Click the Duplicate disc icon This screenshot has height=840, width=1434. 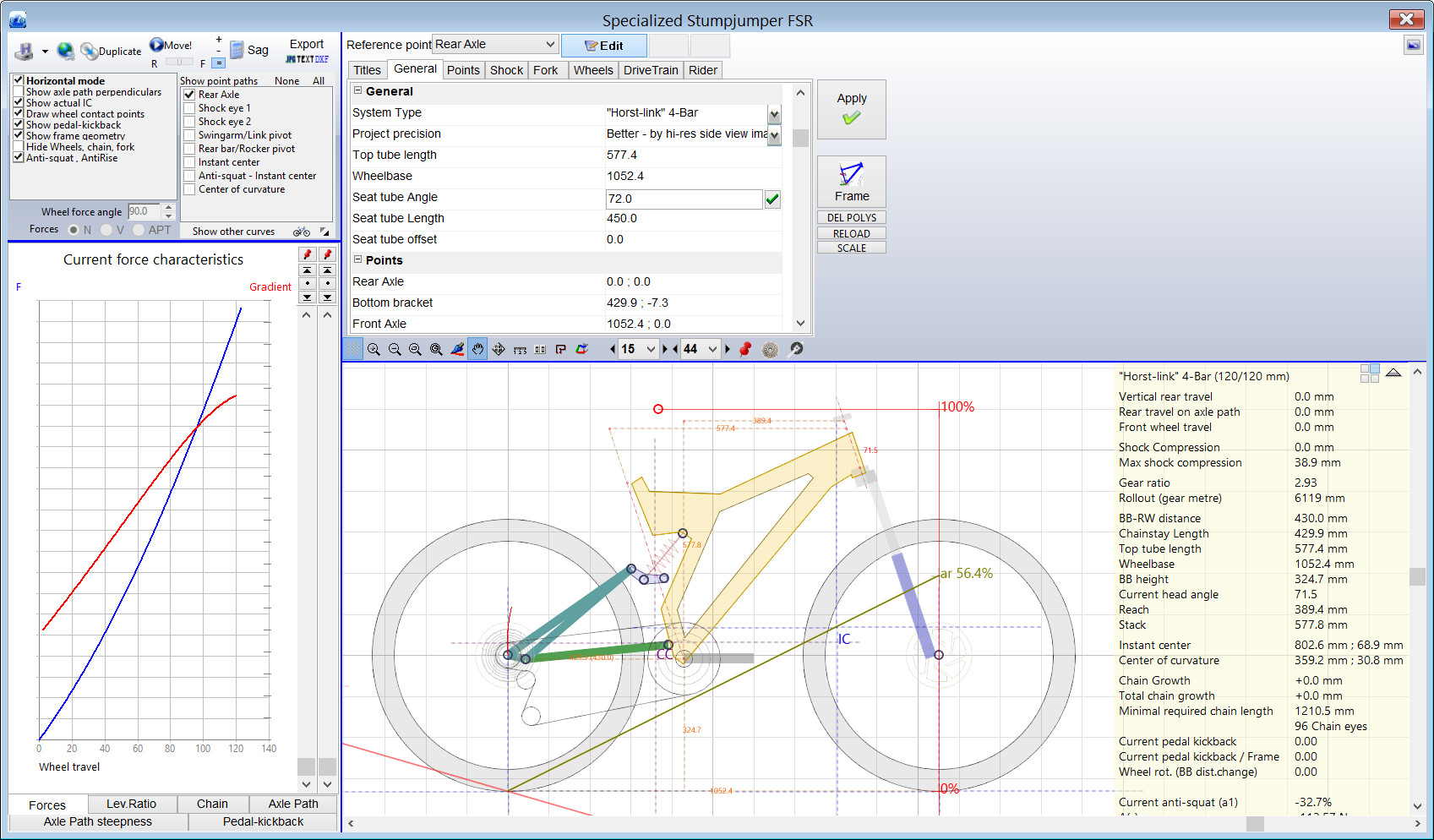coord(89,52)
